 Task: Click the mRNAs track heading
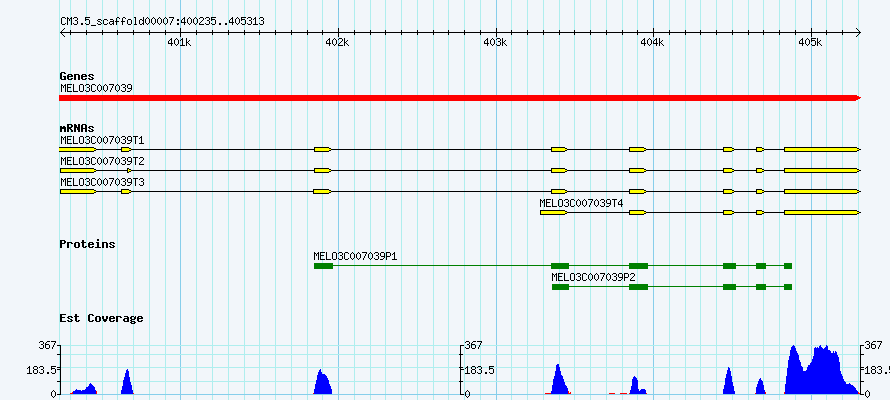tap(77, 128)
